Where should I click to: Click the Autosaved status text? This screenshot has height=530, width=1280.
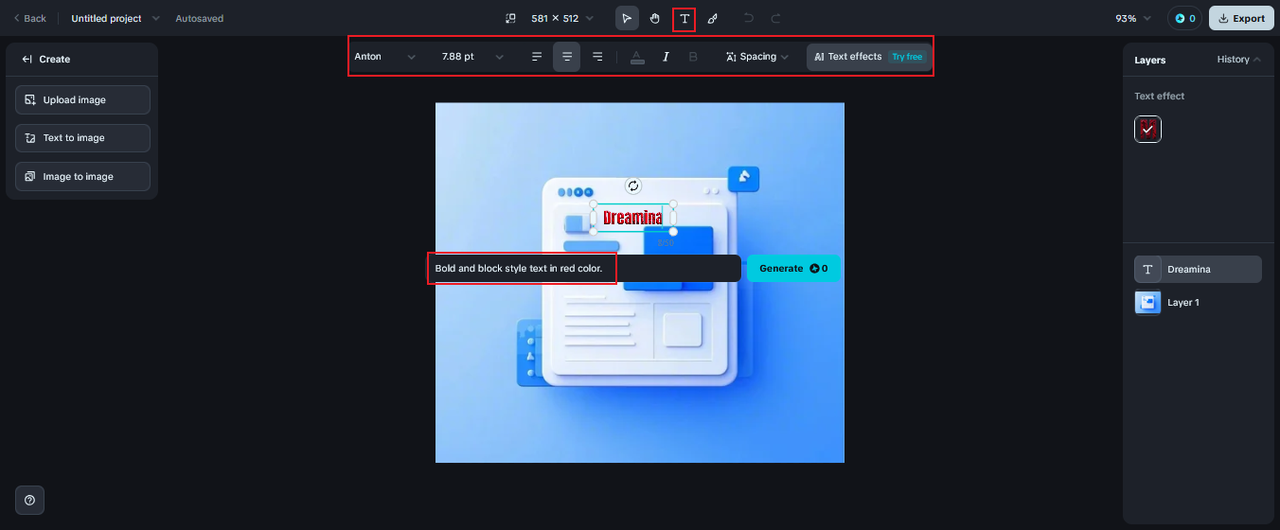click(x=200, y=18)
